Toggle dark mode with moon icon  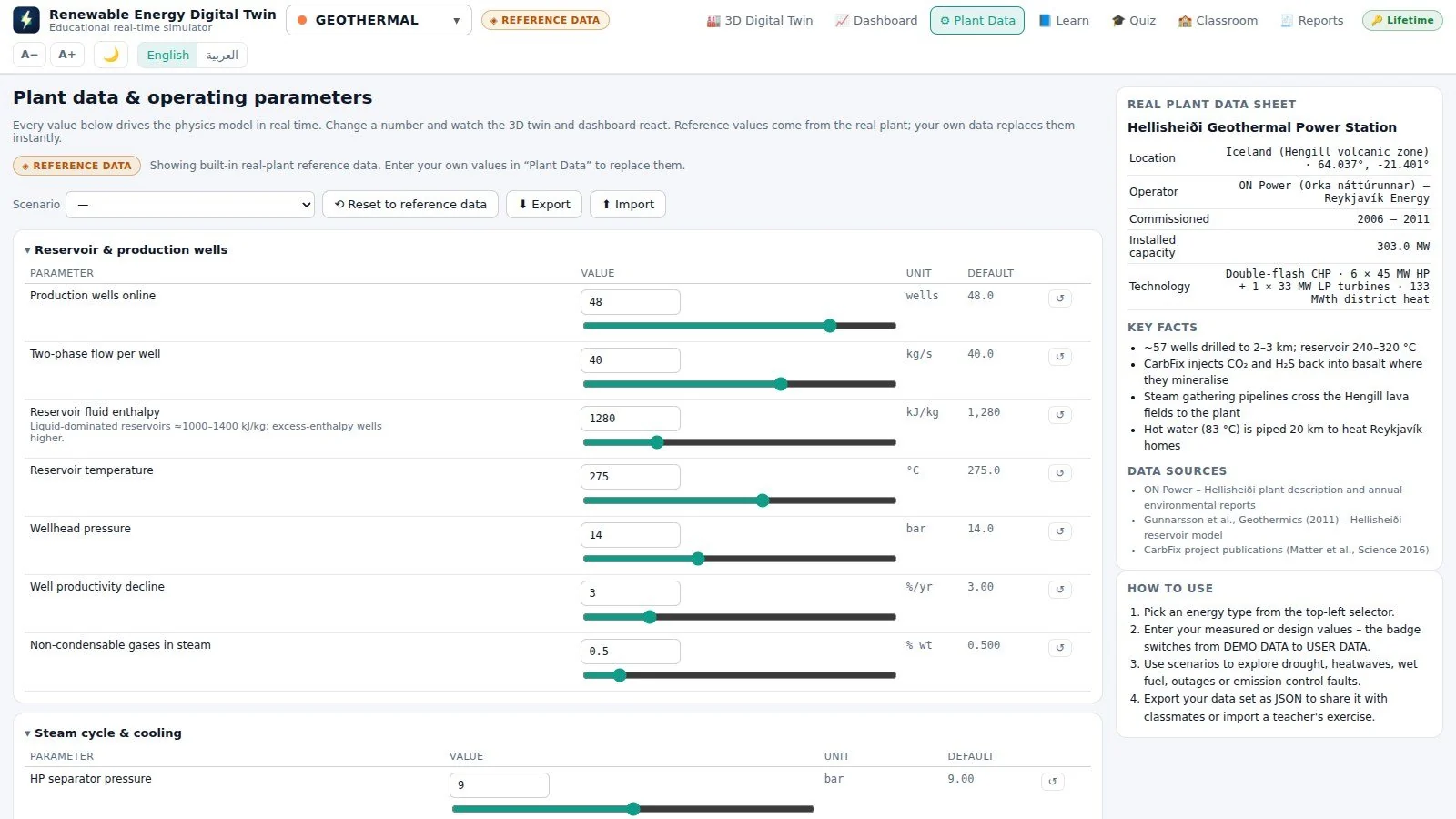[x=111, y=55]
